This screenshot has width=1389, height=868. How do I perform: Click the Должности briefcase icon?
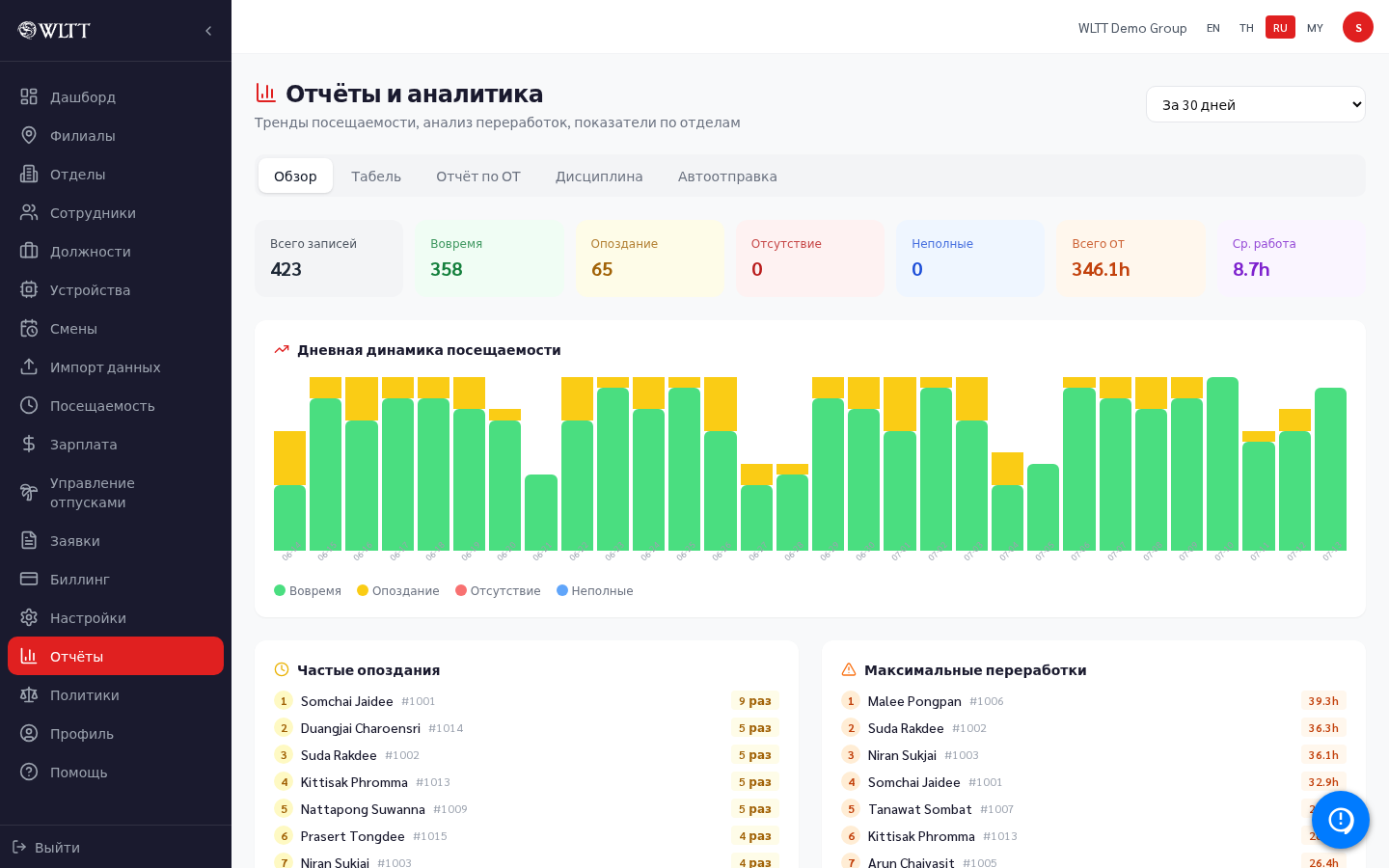pyautogui.click(x=29, y=251)
